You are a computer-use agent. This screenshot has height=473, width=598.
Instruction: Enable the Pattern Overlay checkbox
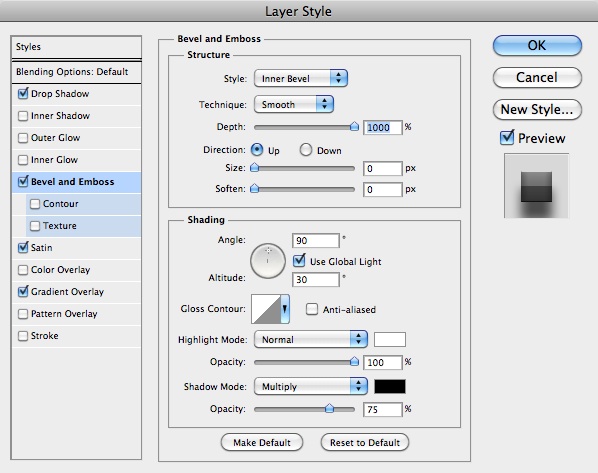23,314
